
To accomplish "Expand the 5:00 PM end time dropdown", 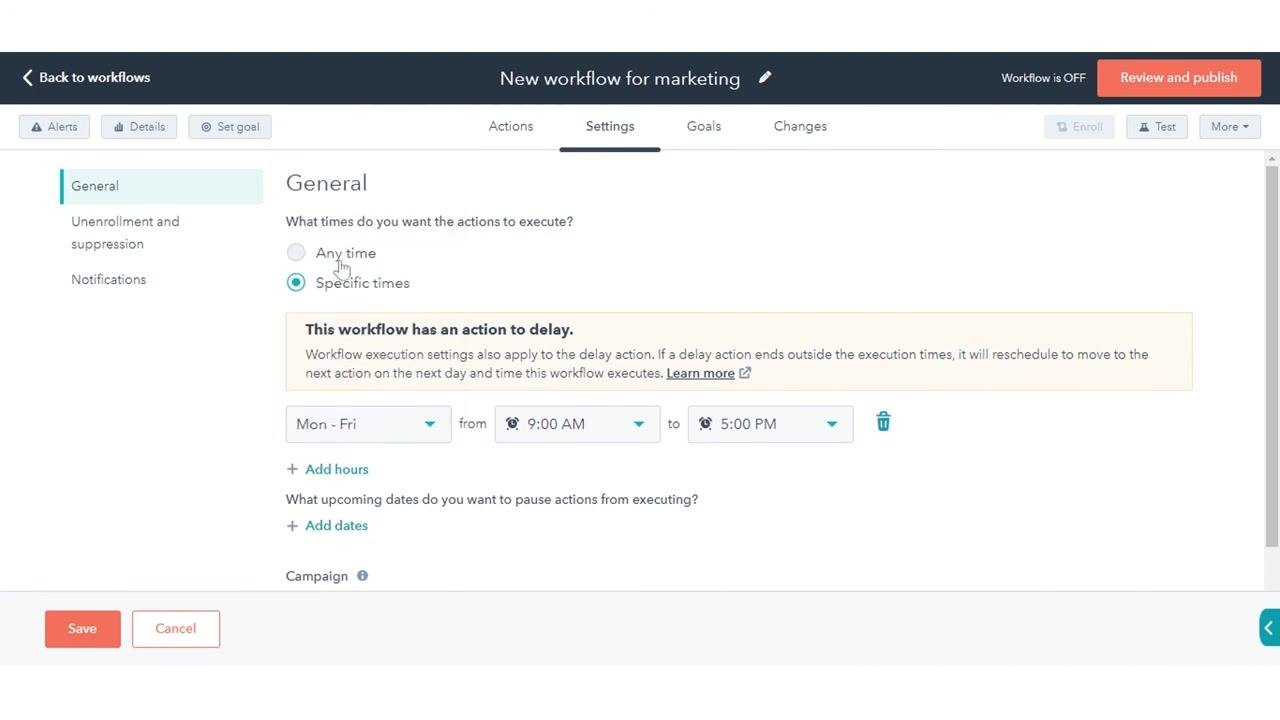I will point(770,424).
